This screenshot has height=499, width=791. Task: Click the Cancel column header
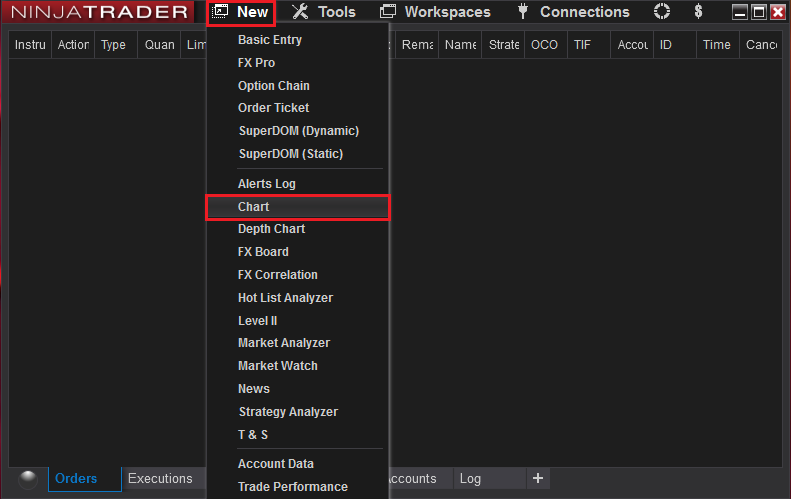pos(761,45)
